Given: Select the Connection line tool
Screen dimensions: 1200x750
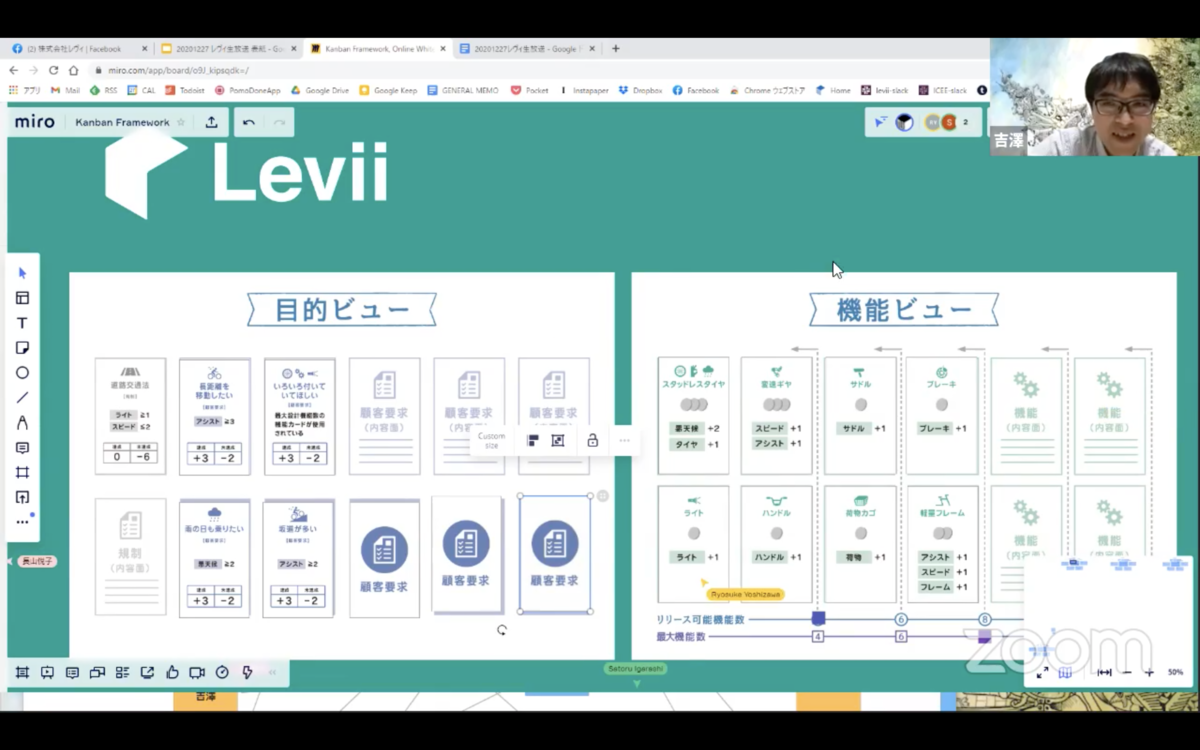Looking at the screenshot, I should tap(22, 398).
